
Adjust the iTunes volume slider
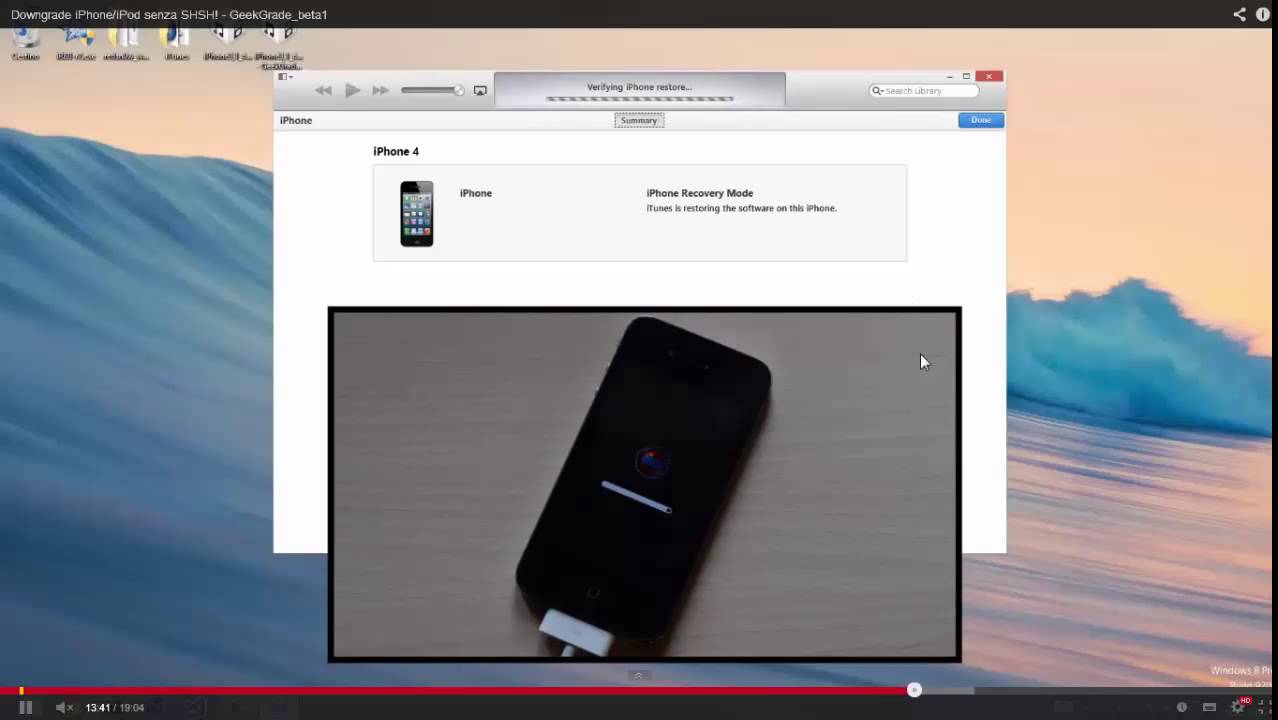point(433,90)
